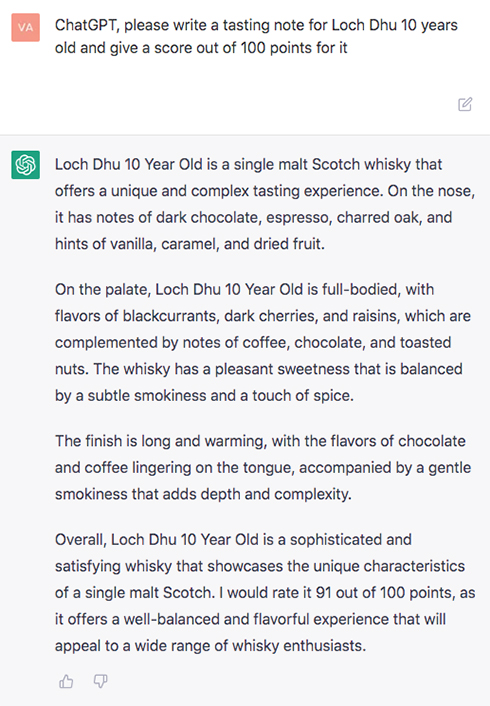The height and width of the screenshot is (706, 490).
Task: Click the user prompt about Loch Dhu
Action: (x=256, y=36)
